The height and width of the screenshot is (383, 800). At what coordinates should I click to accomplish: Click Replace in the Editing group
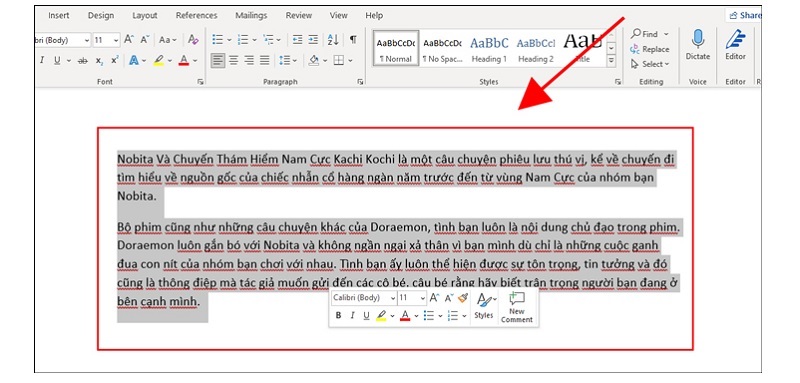(649, 49)
